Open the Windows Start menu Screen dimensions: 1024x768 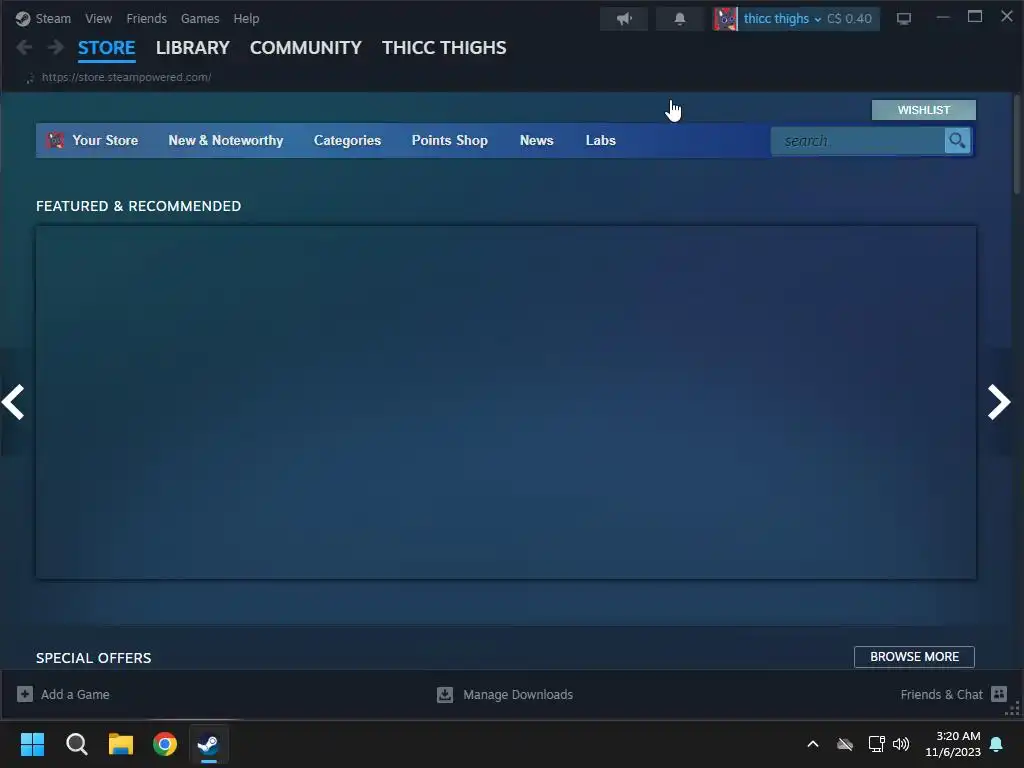[32, 744]
